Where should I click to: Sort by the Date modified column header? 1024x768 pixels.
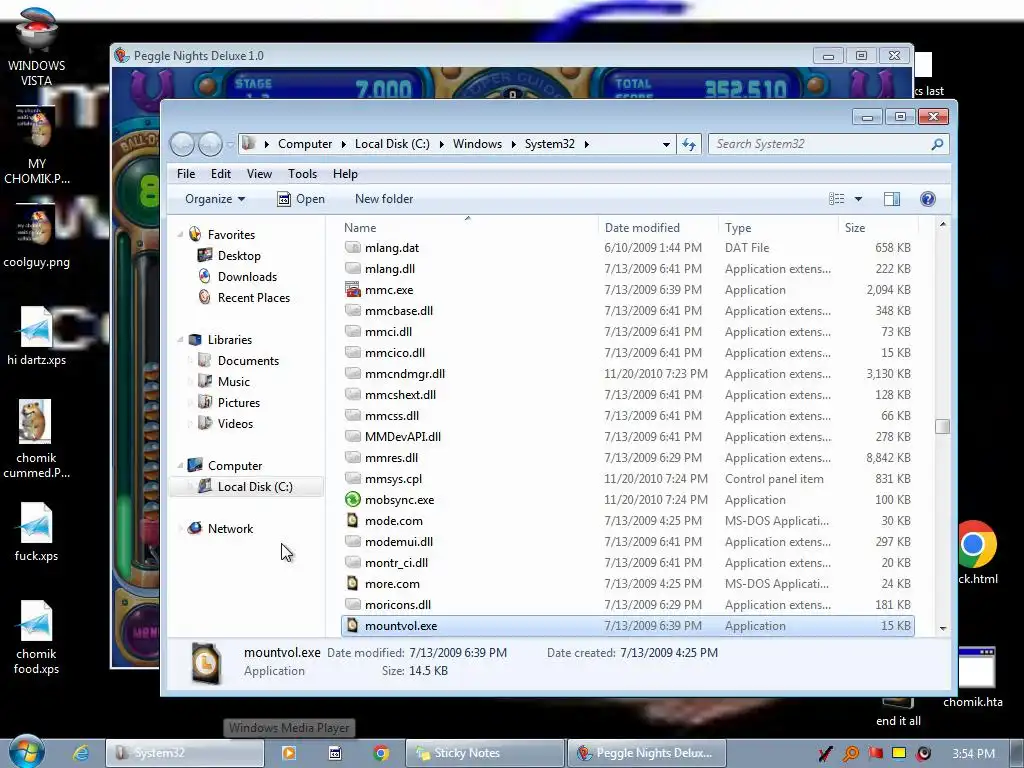point(658,227)
